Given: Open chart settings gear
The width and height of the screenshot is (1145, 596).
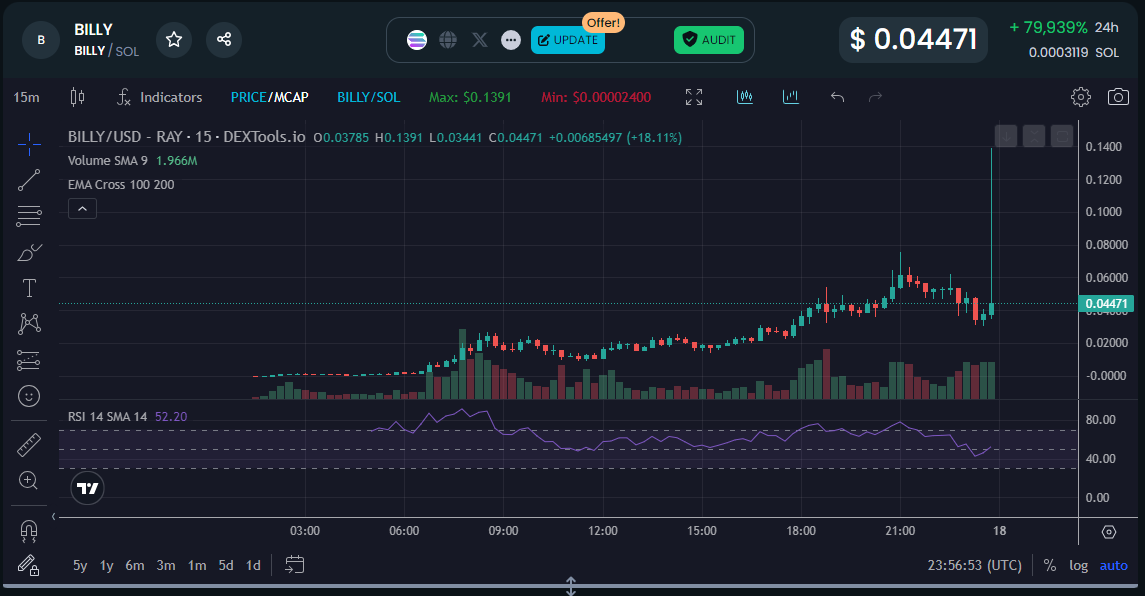Looking at the screenshot, I should click(1081, 97).
